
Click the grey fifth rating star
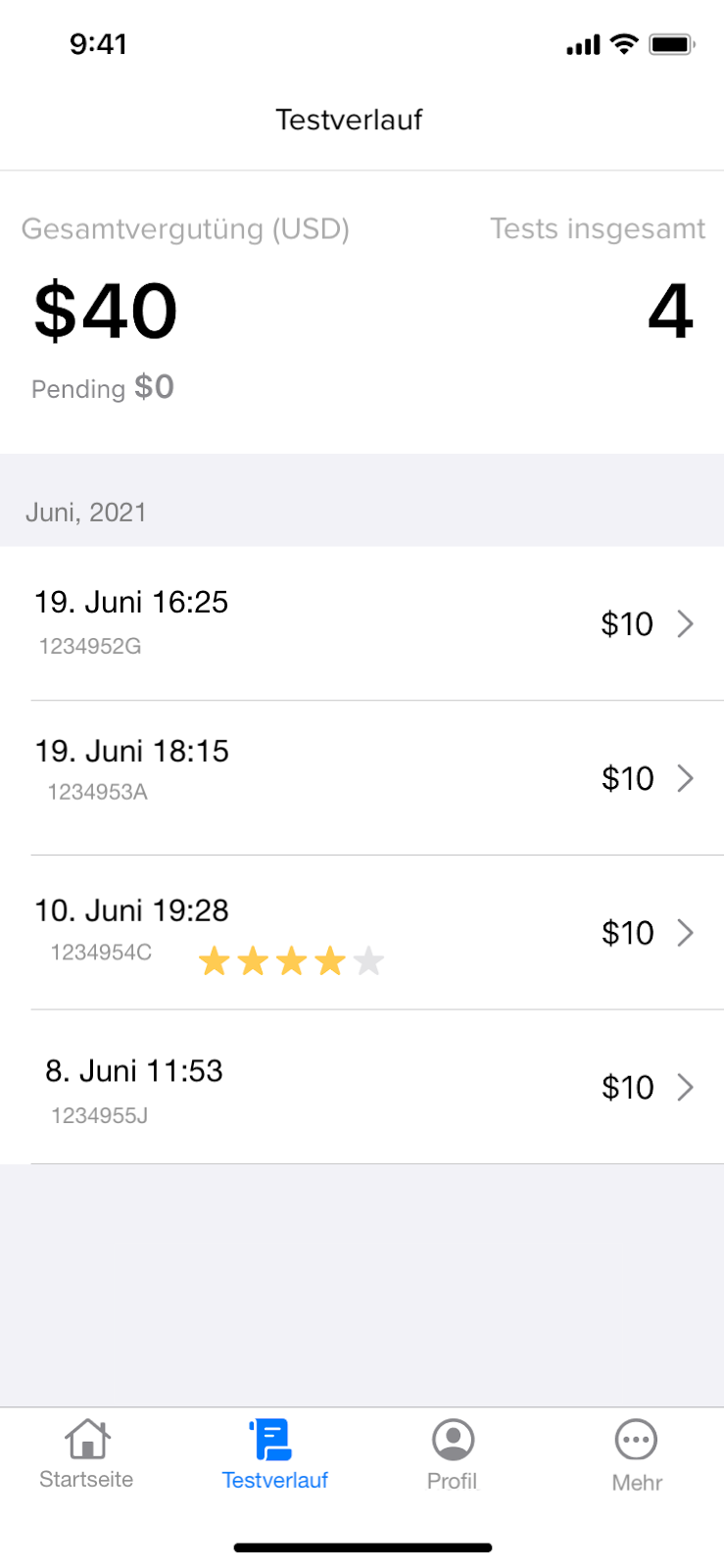368,961
